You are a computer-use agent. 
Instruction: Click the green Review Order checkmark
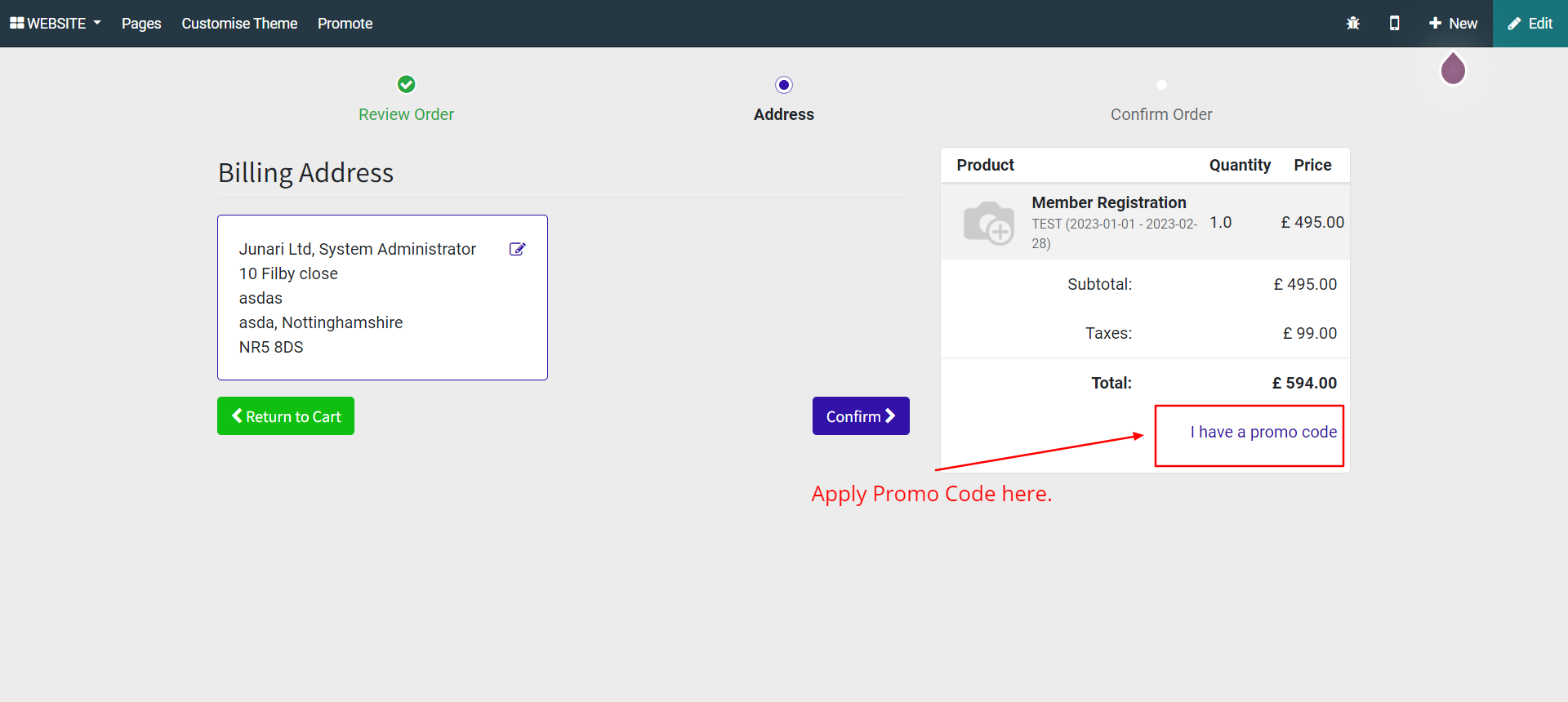(x=406, y=84)
